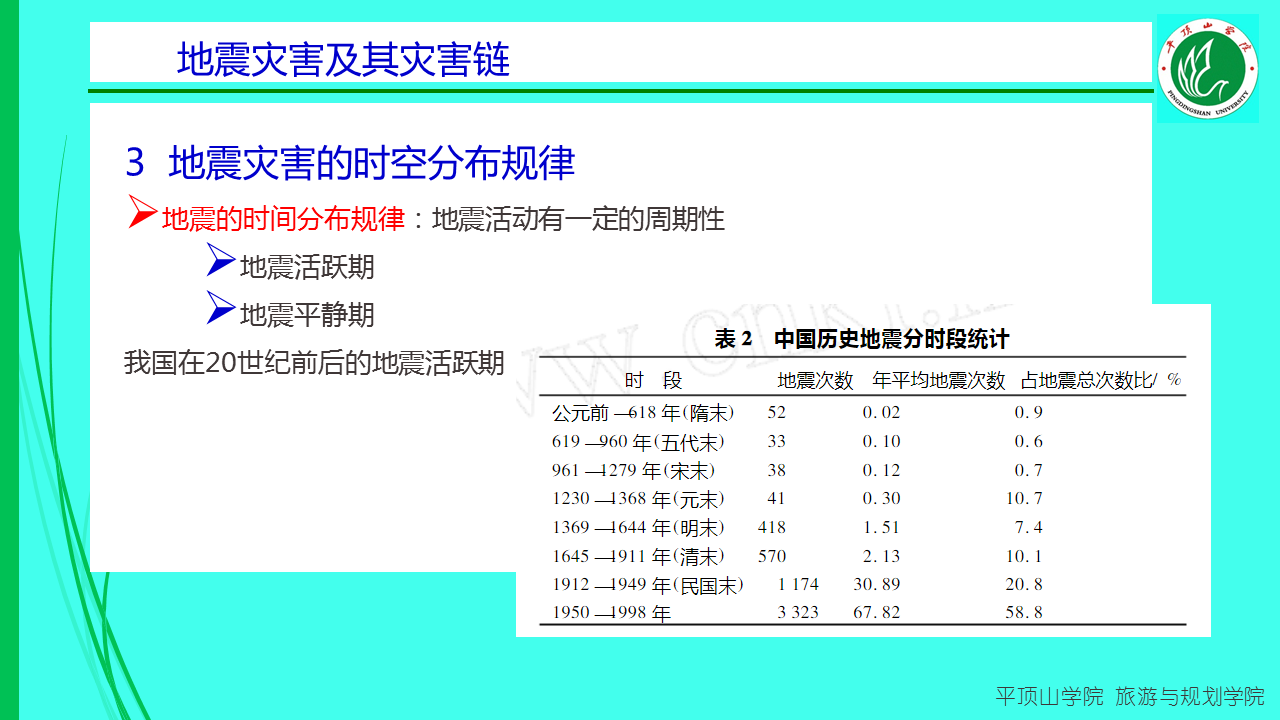The width and height of the screenshot is (1280, 720).
Task: Click the annual average value 0.12
Action: (x=881, y=470)
